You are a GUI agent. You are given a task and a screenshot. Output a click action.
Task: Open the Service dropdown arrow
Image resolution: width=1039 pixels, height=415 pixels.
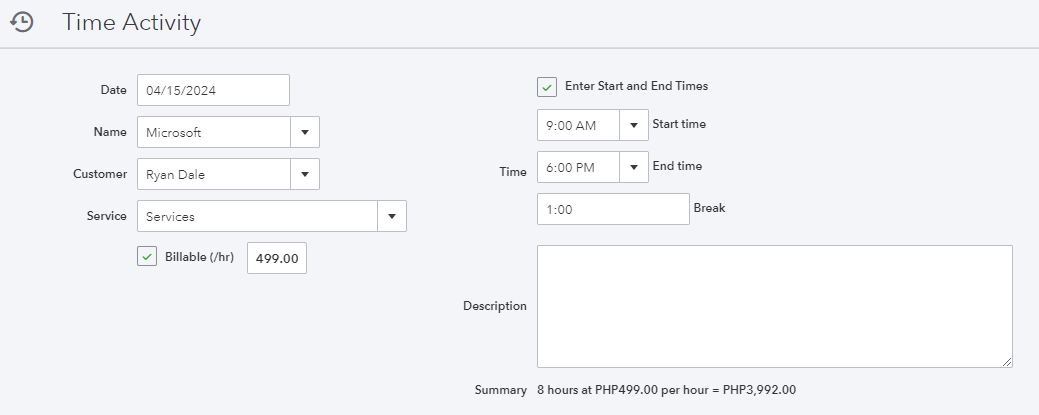392,216
